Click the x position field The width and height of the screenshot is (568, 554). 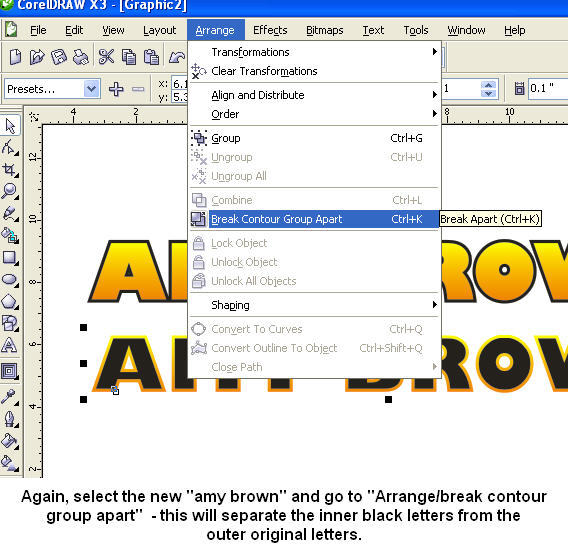click(x=179, y=84)
